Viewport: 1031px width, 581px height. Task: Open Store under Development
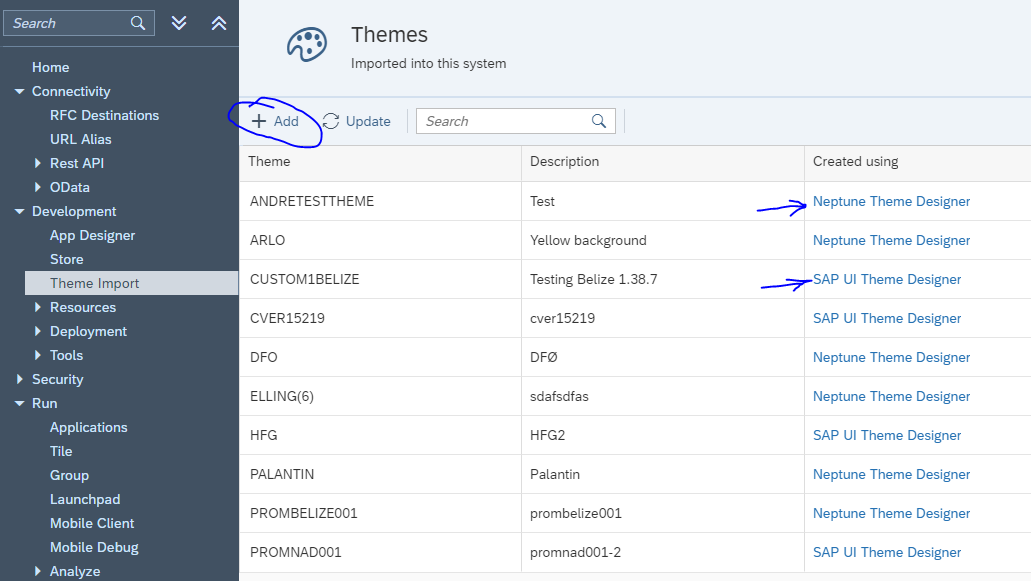pos(66,259)
